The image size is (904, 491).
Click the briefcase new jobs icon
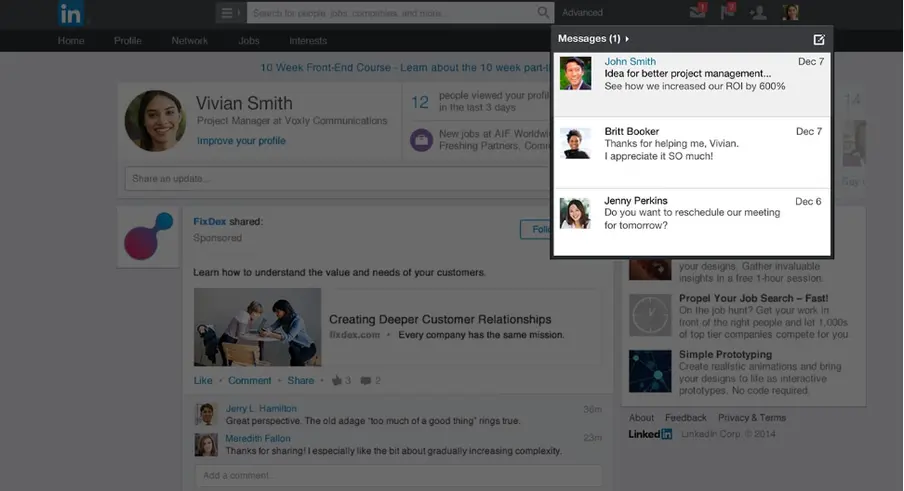coord(421,140)
